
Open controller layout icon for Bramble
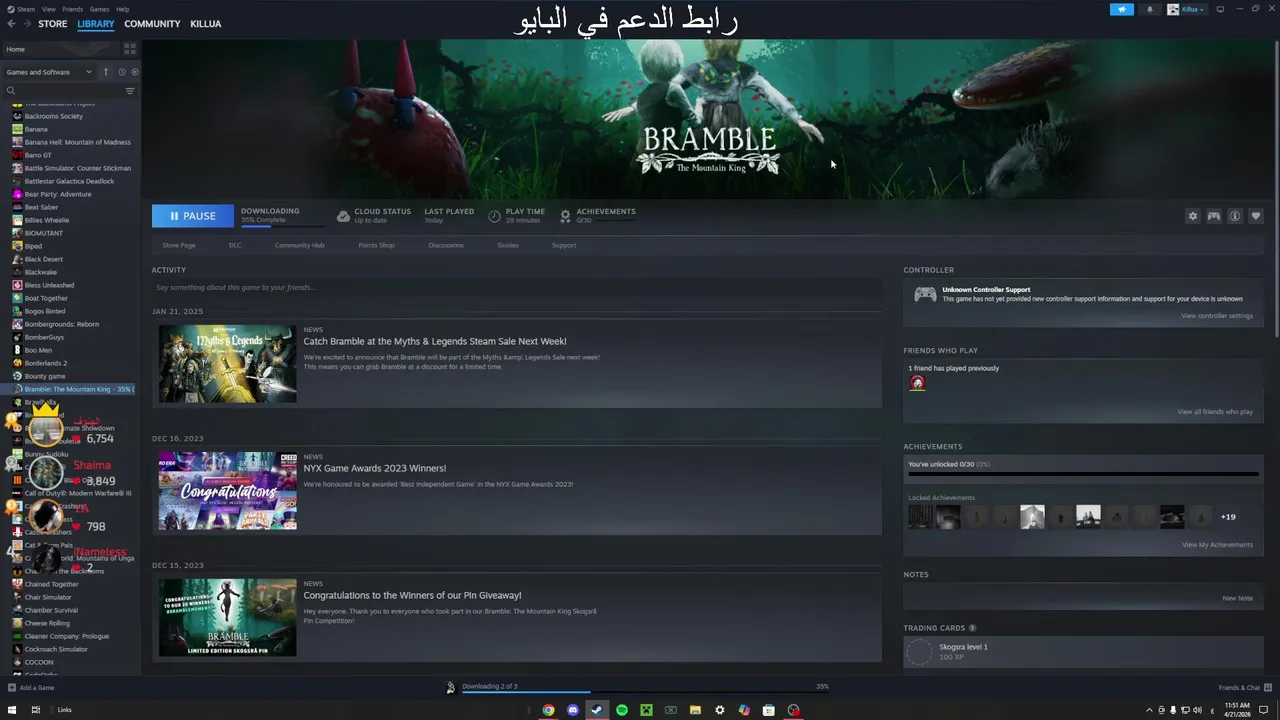click(1213, 216)
